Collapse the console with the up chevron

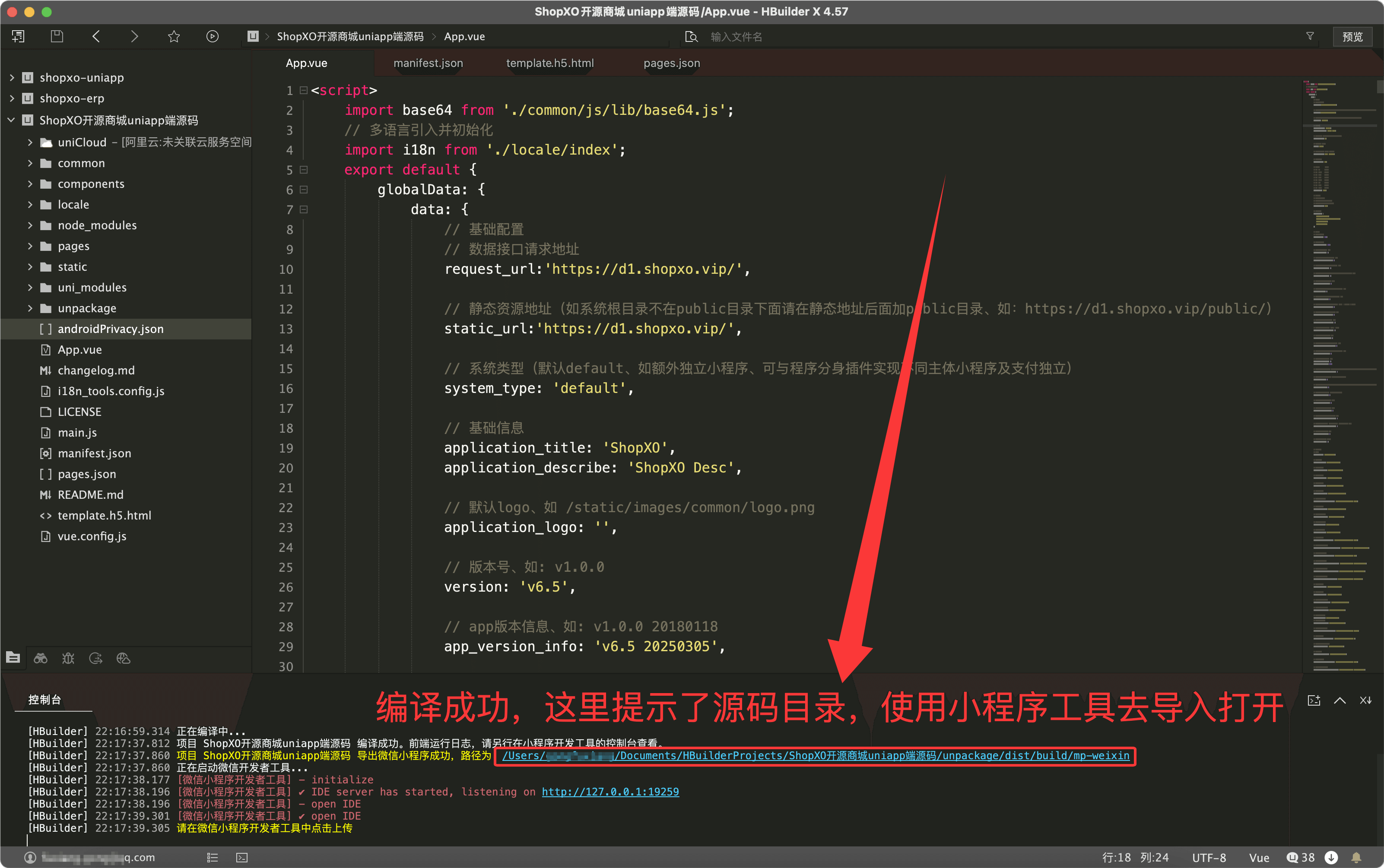[x=1340, y=700]
